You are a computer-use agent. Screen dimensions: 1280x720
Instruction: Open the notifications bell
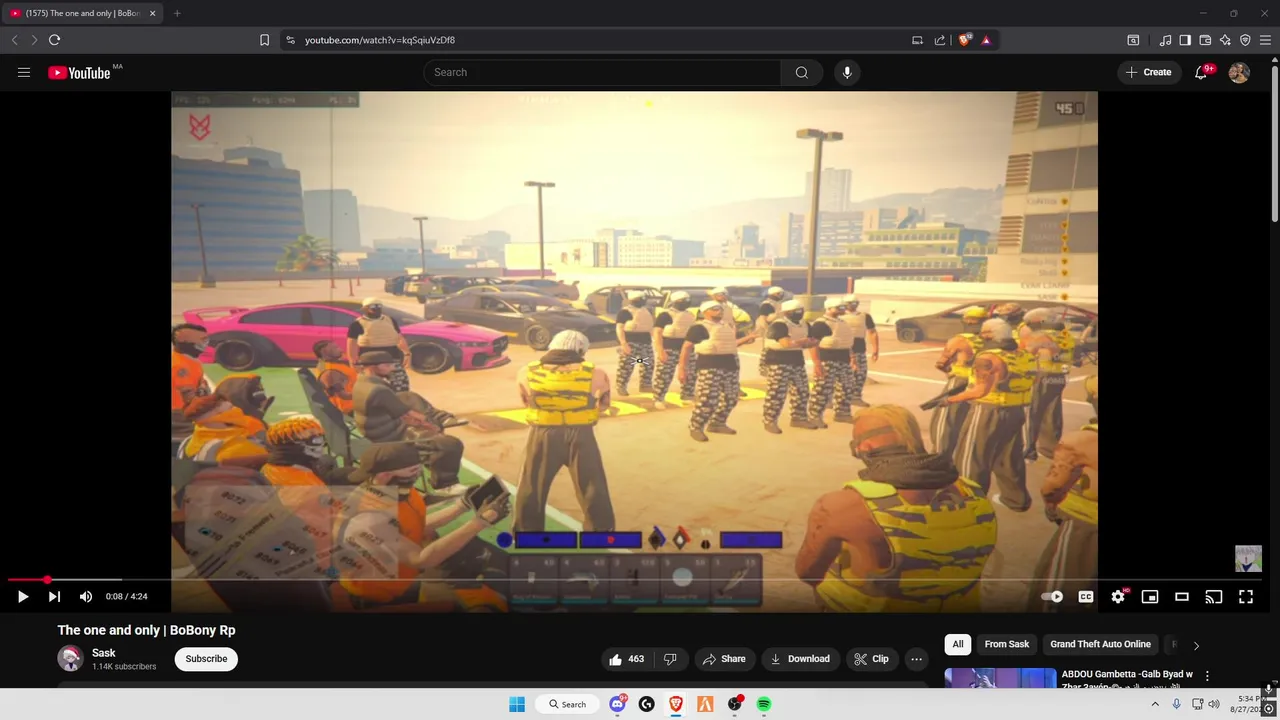coord(1201,72)
